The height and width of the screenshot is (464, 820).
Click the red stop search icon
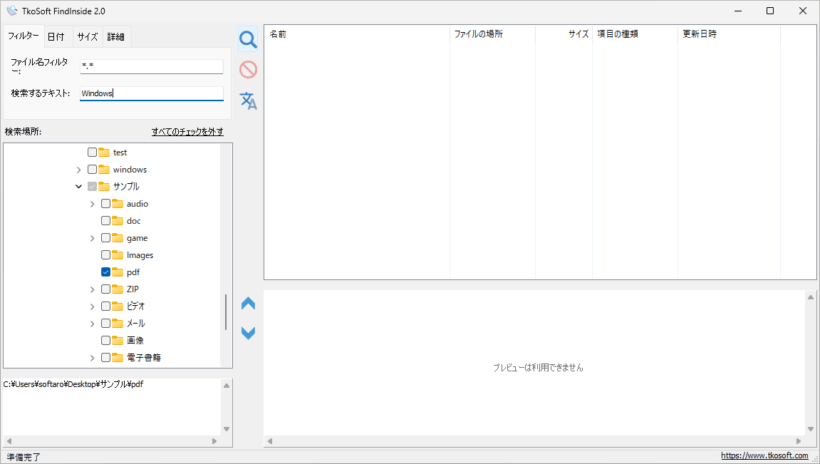click(x=248, y=70)
